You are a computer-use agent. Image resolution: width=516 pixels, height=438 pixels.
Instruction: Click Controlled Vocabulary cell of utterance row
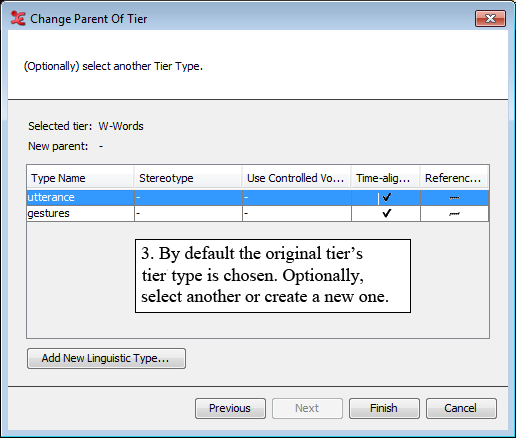[x=297, y=198]
